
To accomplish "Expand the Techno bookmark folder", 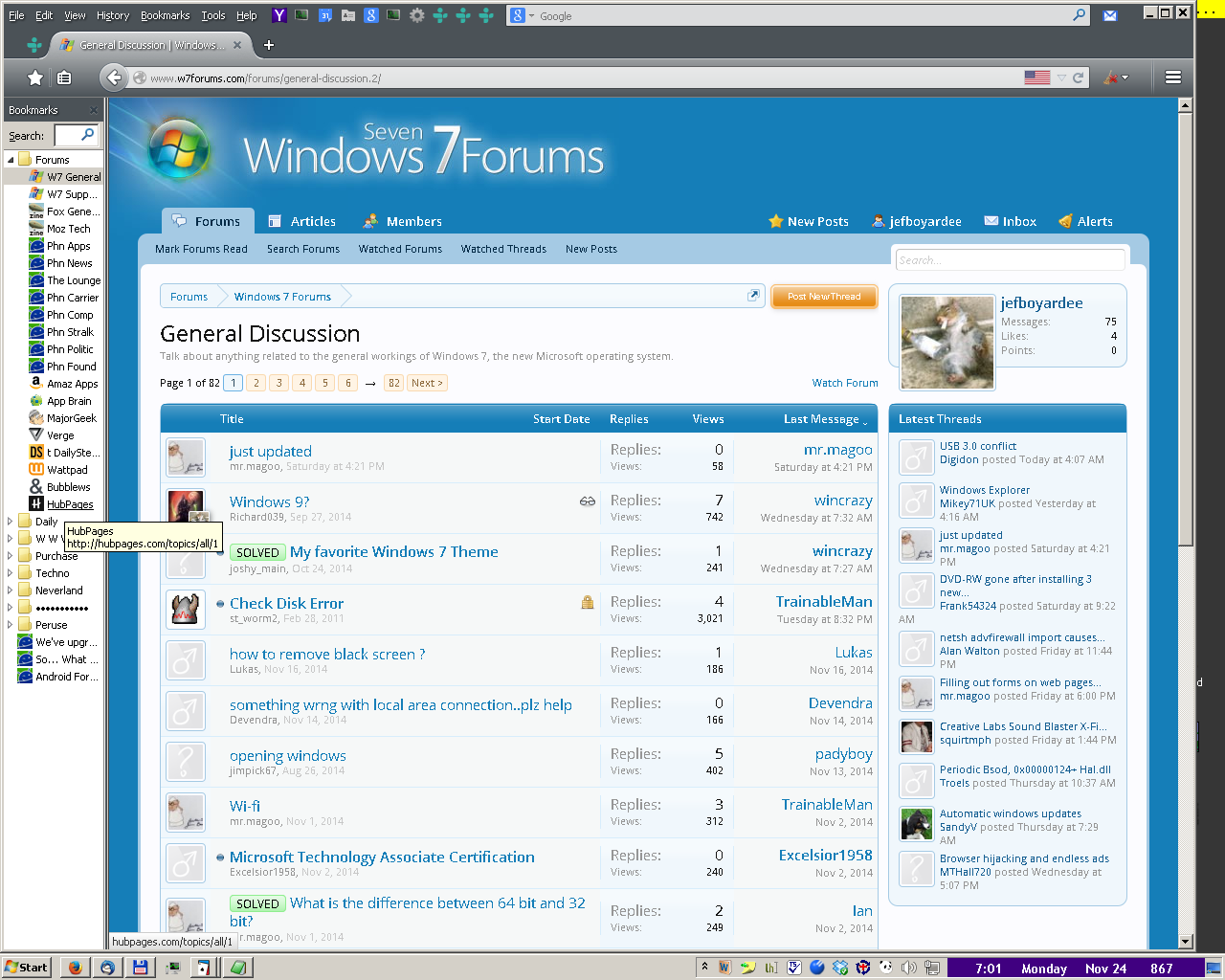I will coord(11,573).
